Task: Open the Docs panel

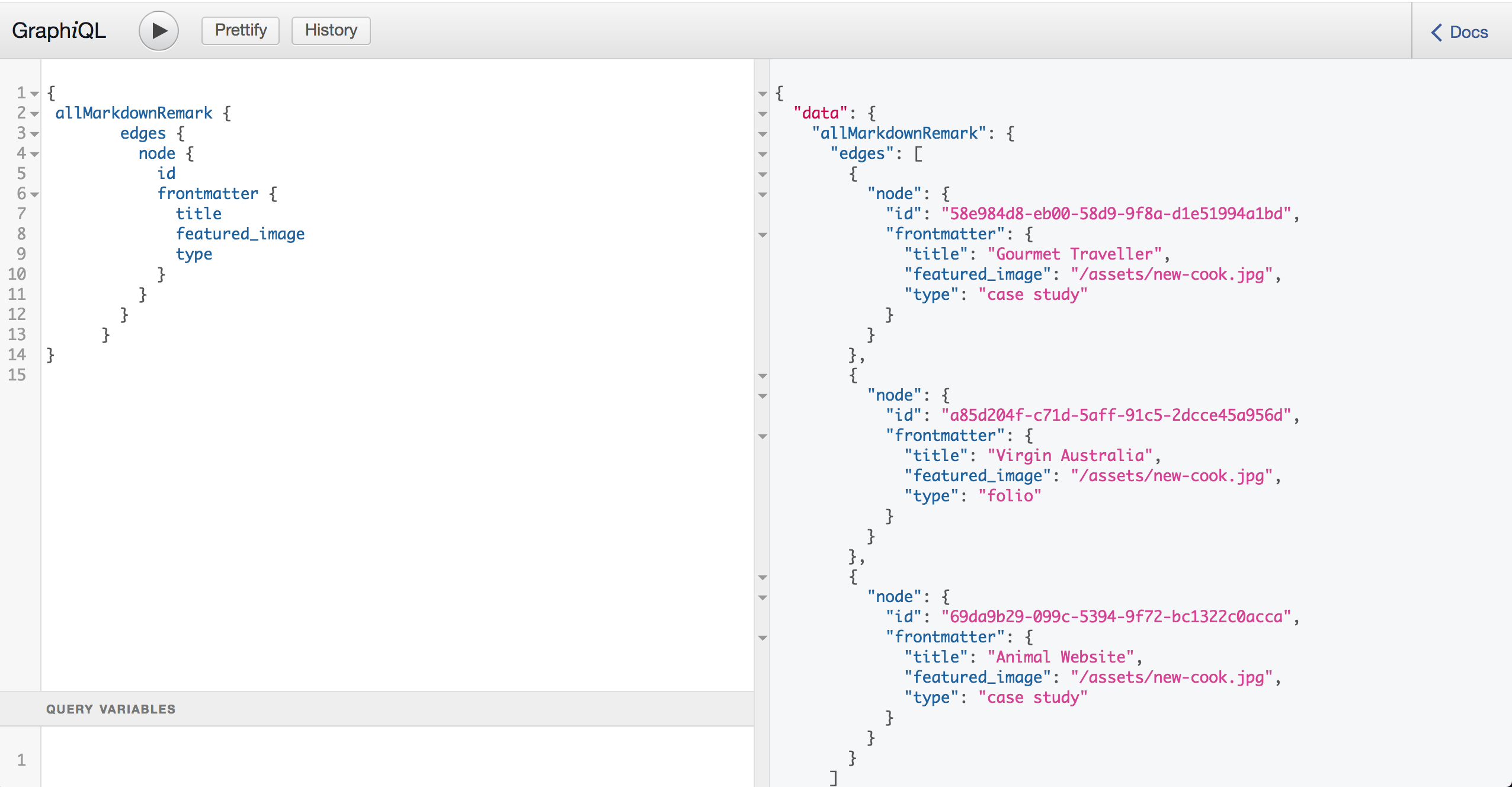Action: click(x=1466, y=32)
